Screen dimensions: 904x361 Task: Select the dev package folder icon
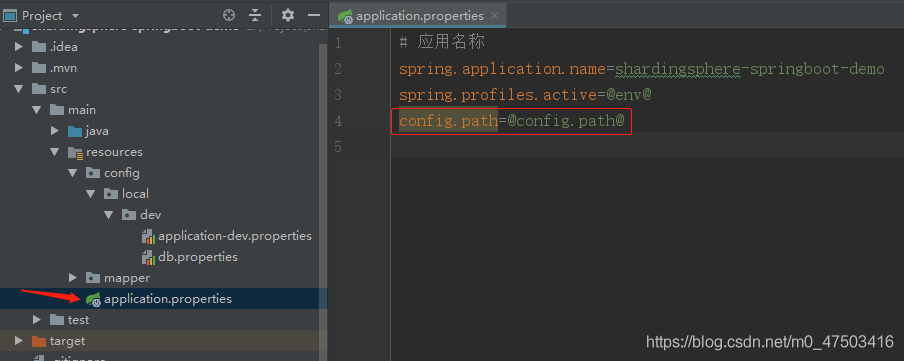coord(129,215)
